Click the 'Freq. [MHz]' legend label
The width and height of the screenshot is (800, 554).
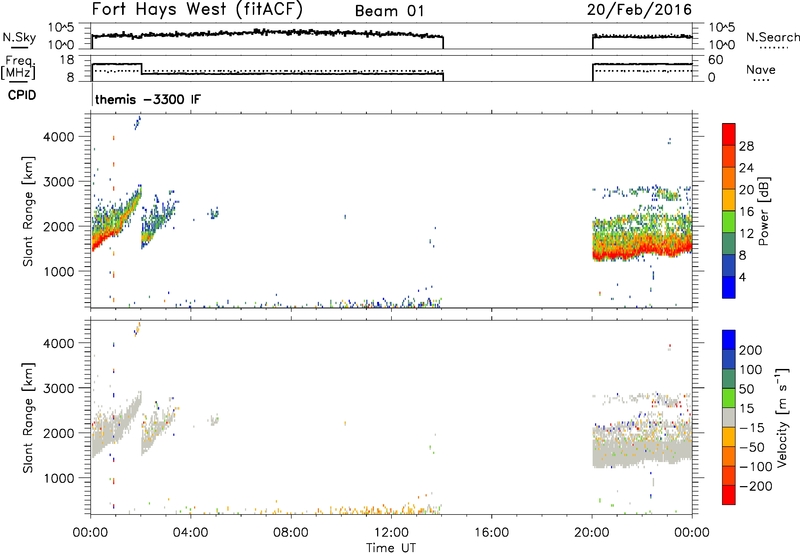(19, 68)
